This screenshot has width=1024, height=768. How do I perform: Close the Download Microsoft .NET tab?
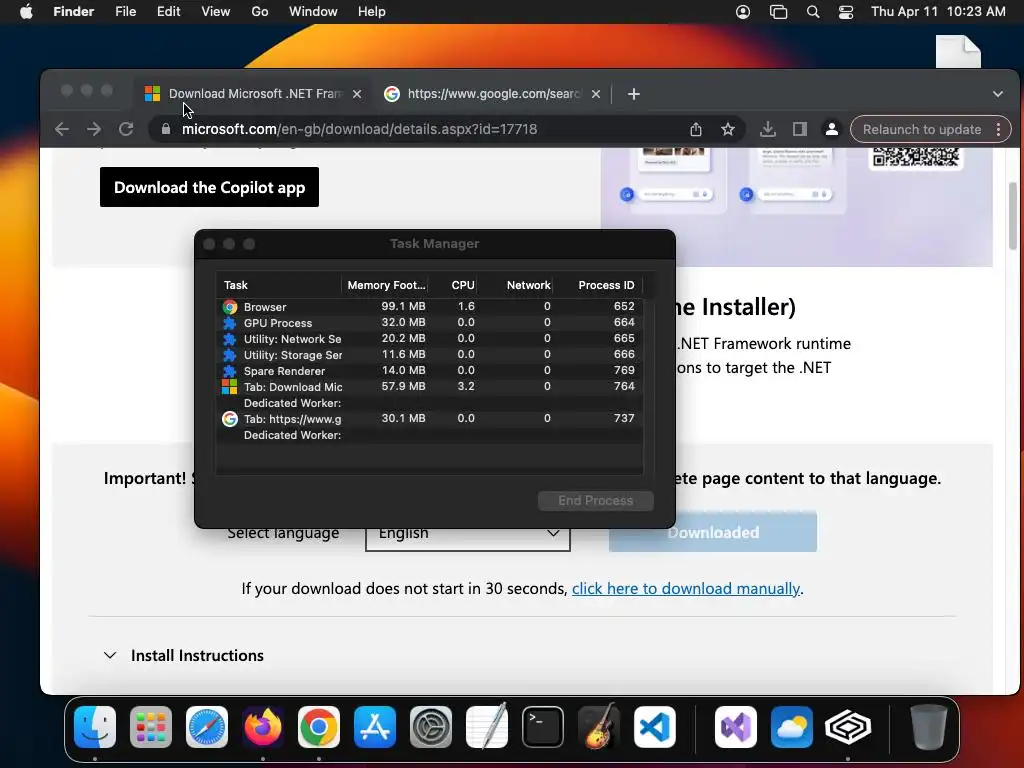point(357,94)
